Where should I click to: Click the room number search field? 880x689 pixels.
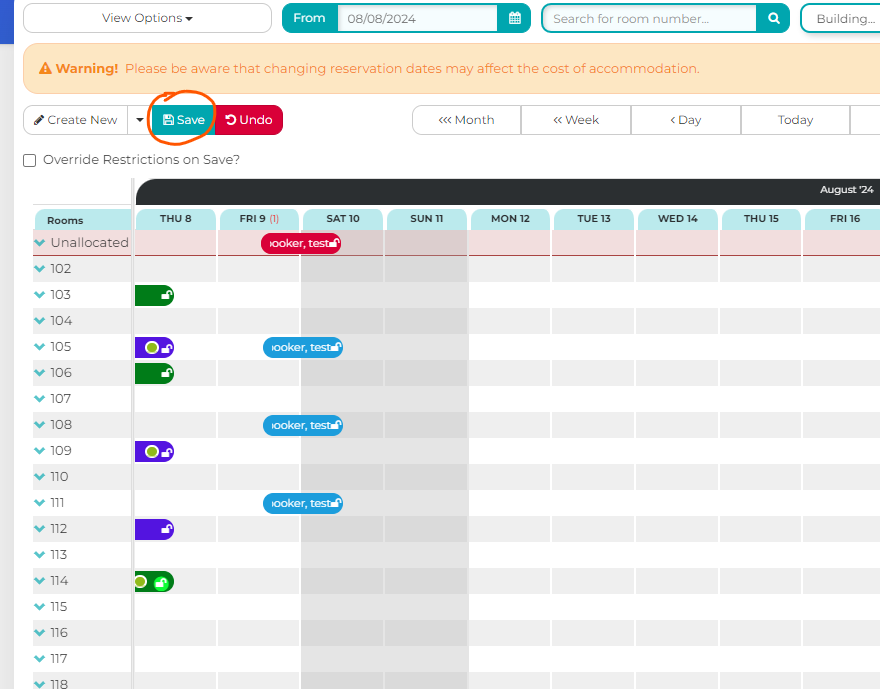point(650,19)
